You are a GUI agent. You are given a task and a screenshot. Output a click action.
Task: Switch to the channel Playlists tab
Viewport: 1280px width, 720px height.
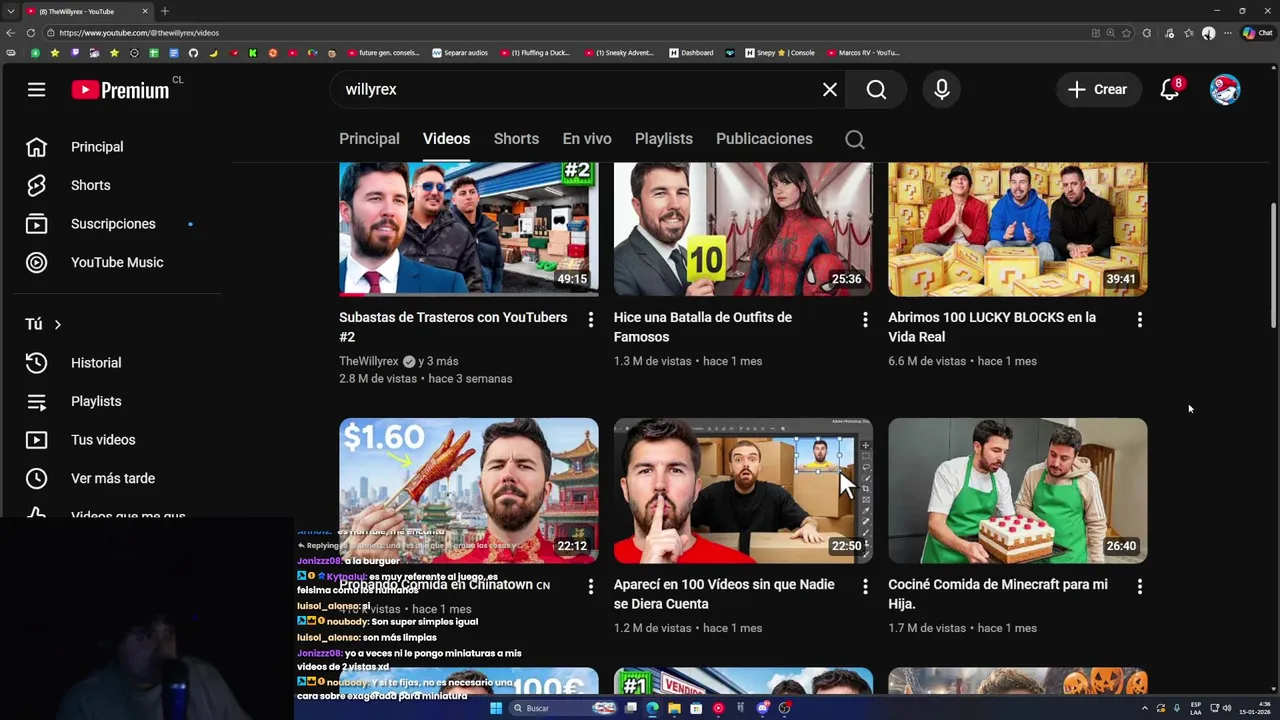pyautogui.click(x=663, y=139)
